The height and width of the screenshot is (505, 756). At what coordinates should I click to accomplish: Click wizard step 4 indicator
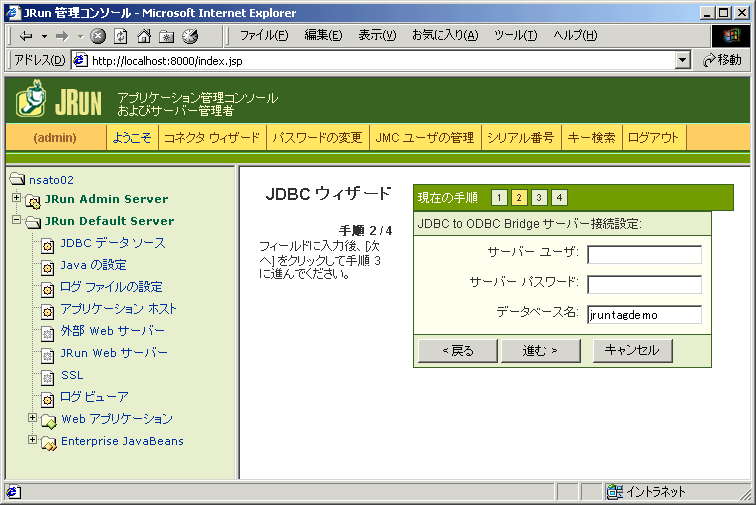point(559,197)
